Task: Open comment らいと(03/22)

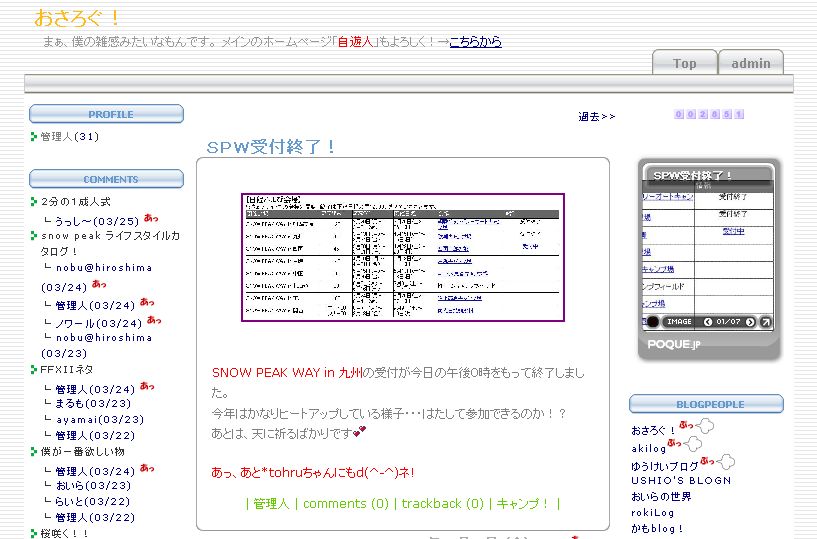Action: [x=93, y=501]
